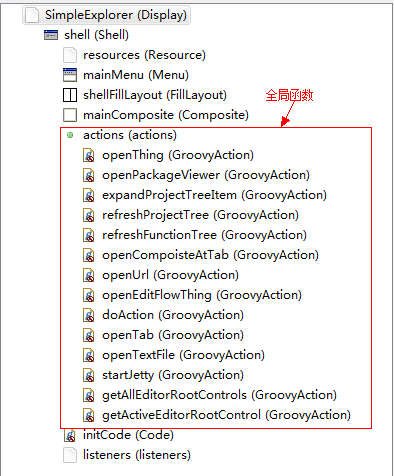Select doAction (GroovyAction)
Screen dimensions: 394x476
pyautogui.click(x=173, y=315)
